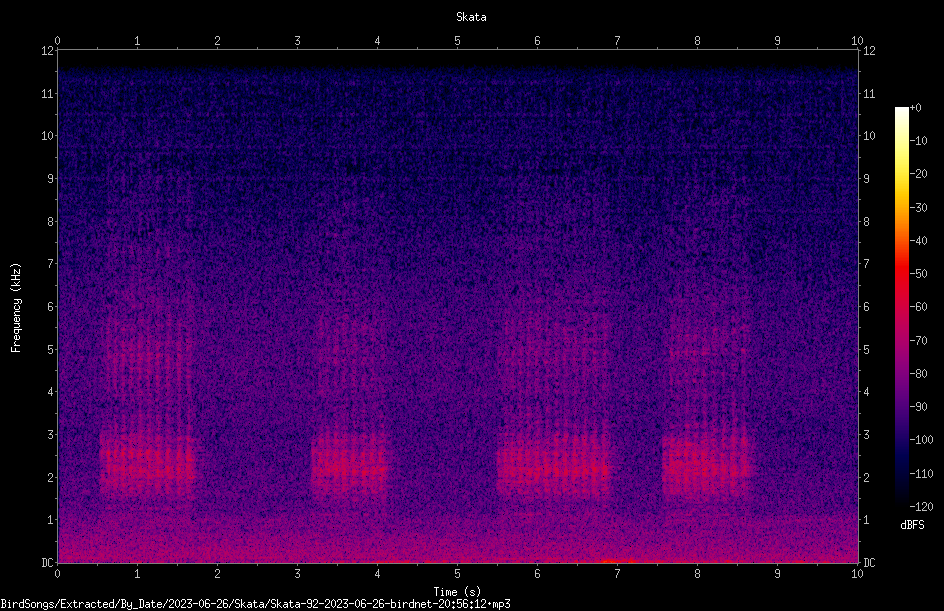Click the '11' tick on the right frequency axis
The width and height of the screenshot is (944, 611).
pos(869,93)
